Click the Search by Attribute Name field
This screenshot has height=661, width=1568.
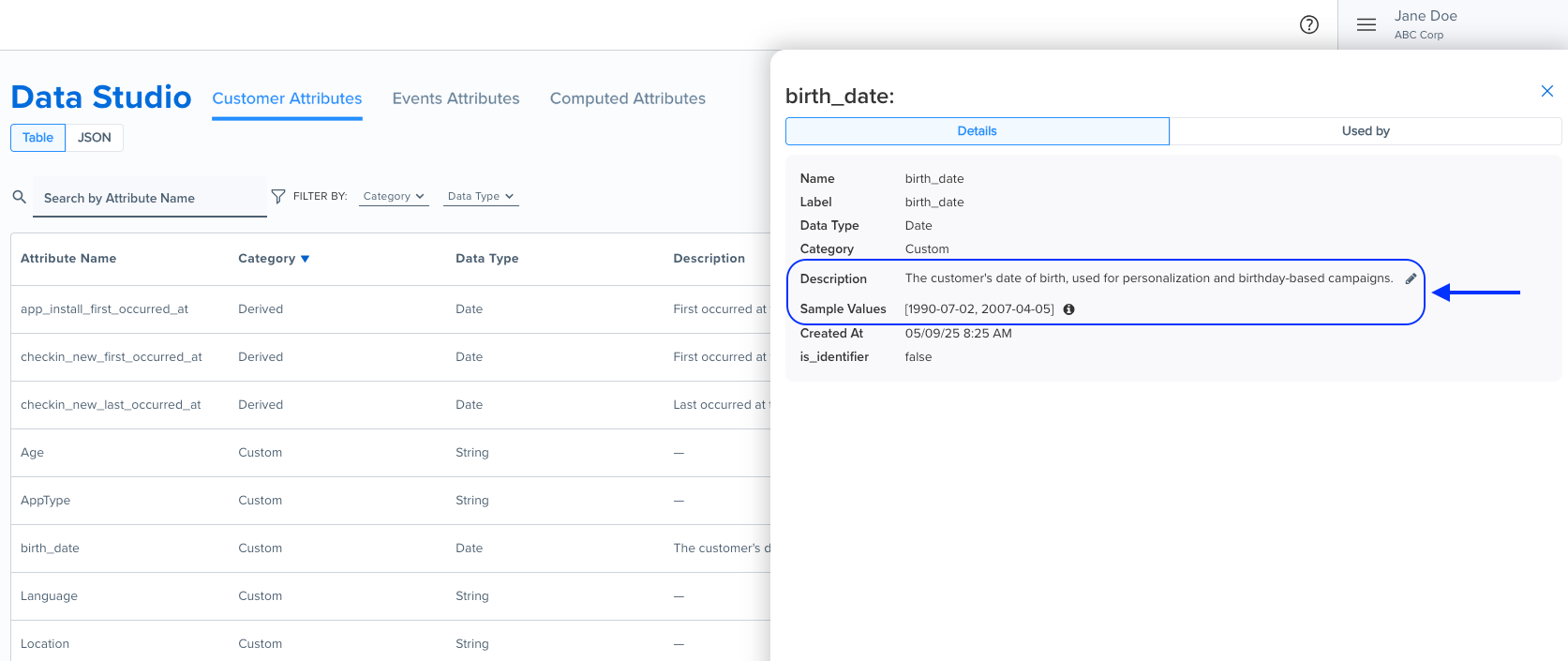click(x=150, y=198)
